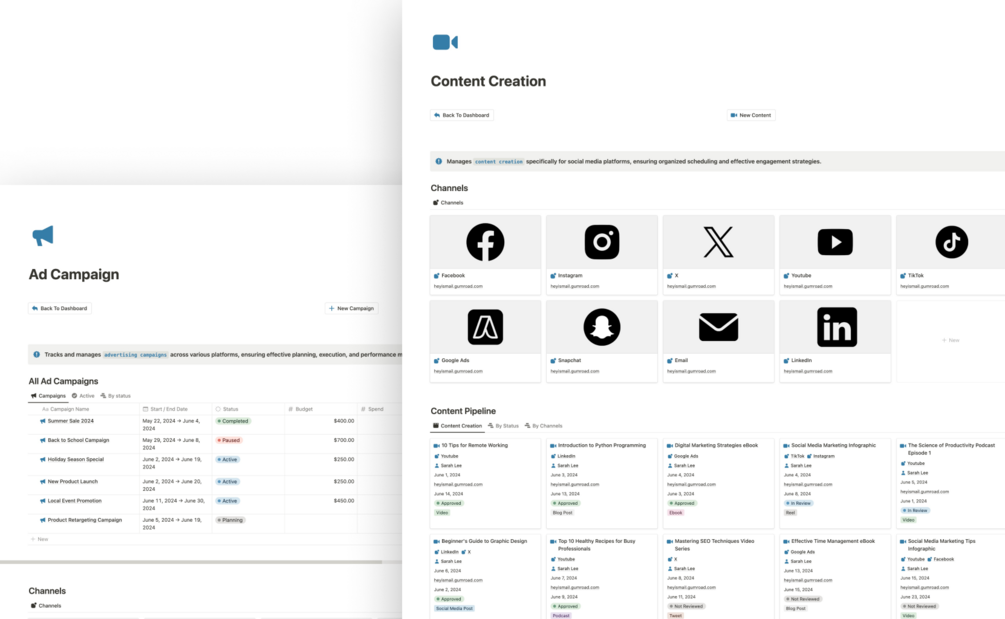Open the Instagram channel logo card
This screenshot has height=619, width=1005.
602,242
